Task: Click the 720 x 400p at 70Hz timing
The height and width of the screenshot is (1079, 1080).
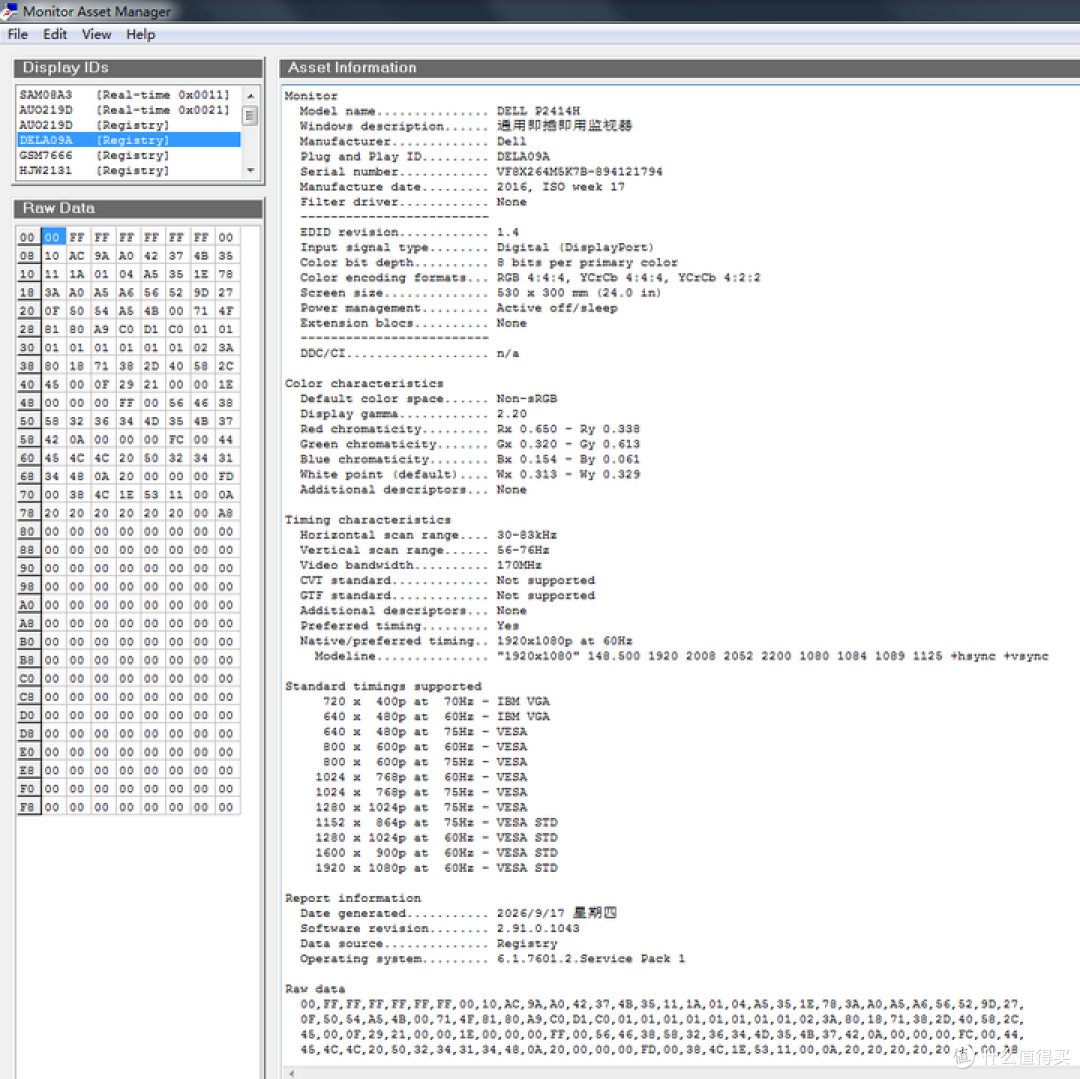Action: pyautogui.click(x=436, y=702)
